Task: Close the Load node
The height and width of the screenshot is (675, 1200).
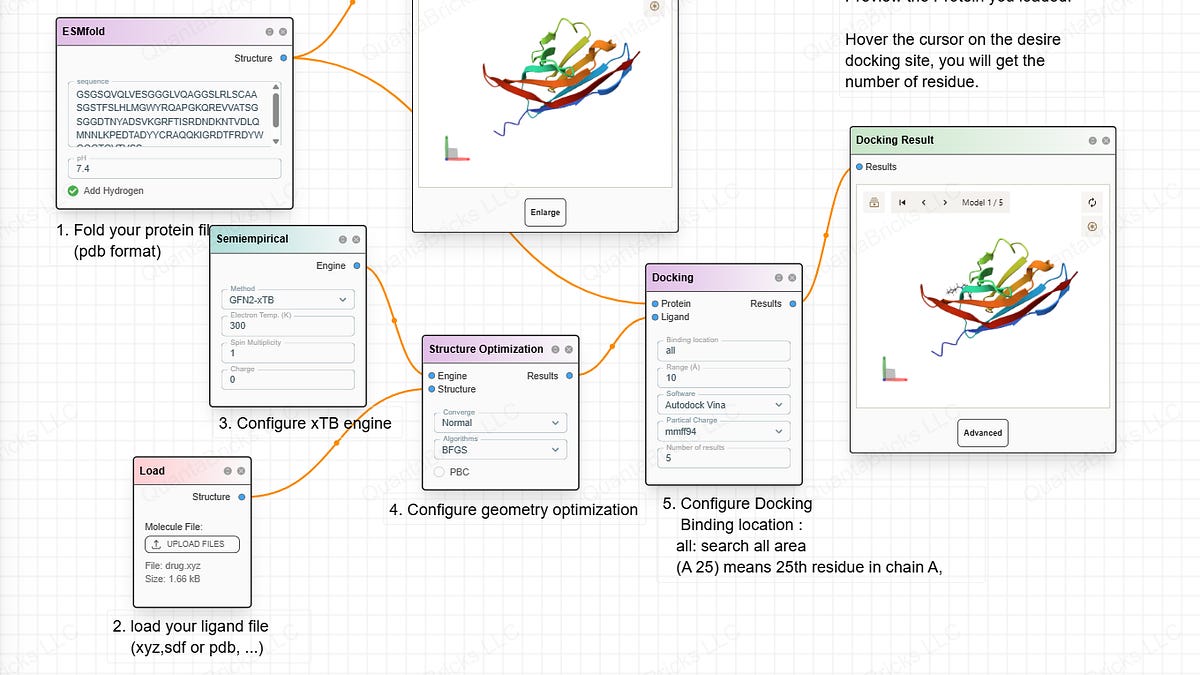Action: (x=241, y=471)
